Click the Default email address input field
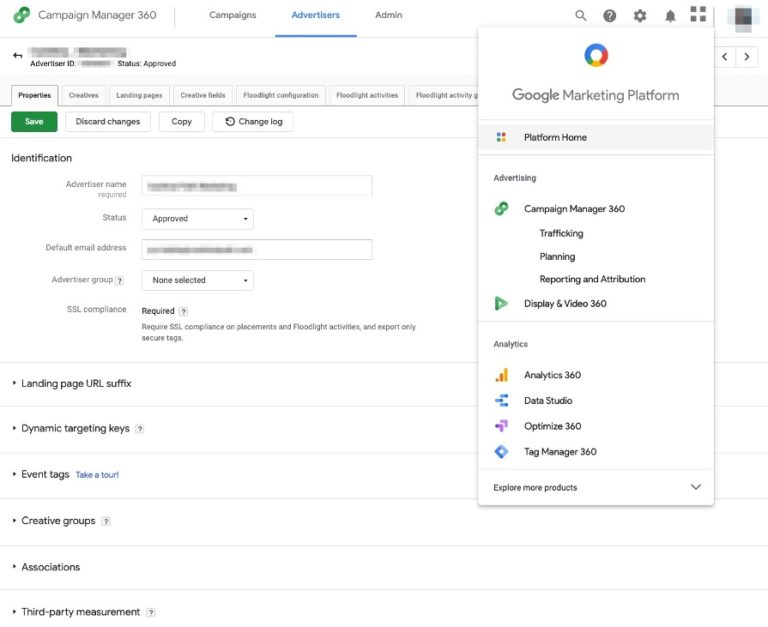Viewport: 768px width, 627px height. pyautogui.click(x=257, y=250)
